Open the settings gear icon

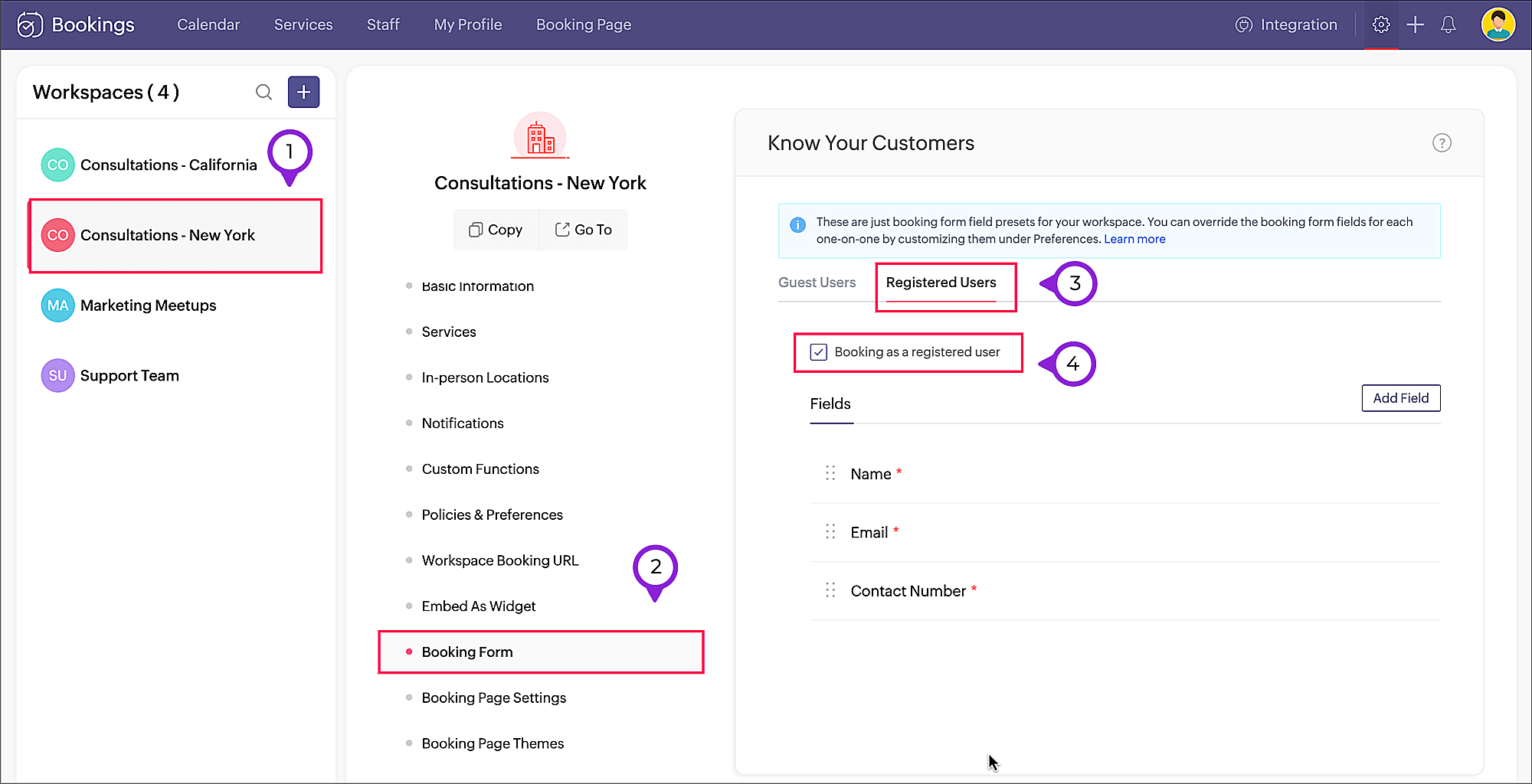coord(1381,24)
